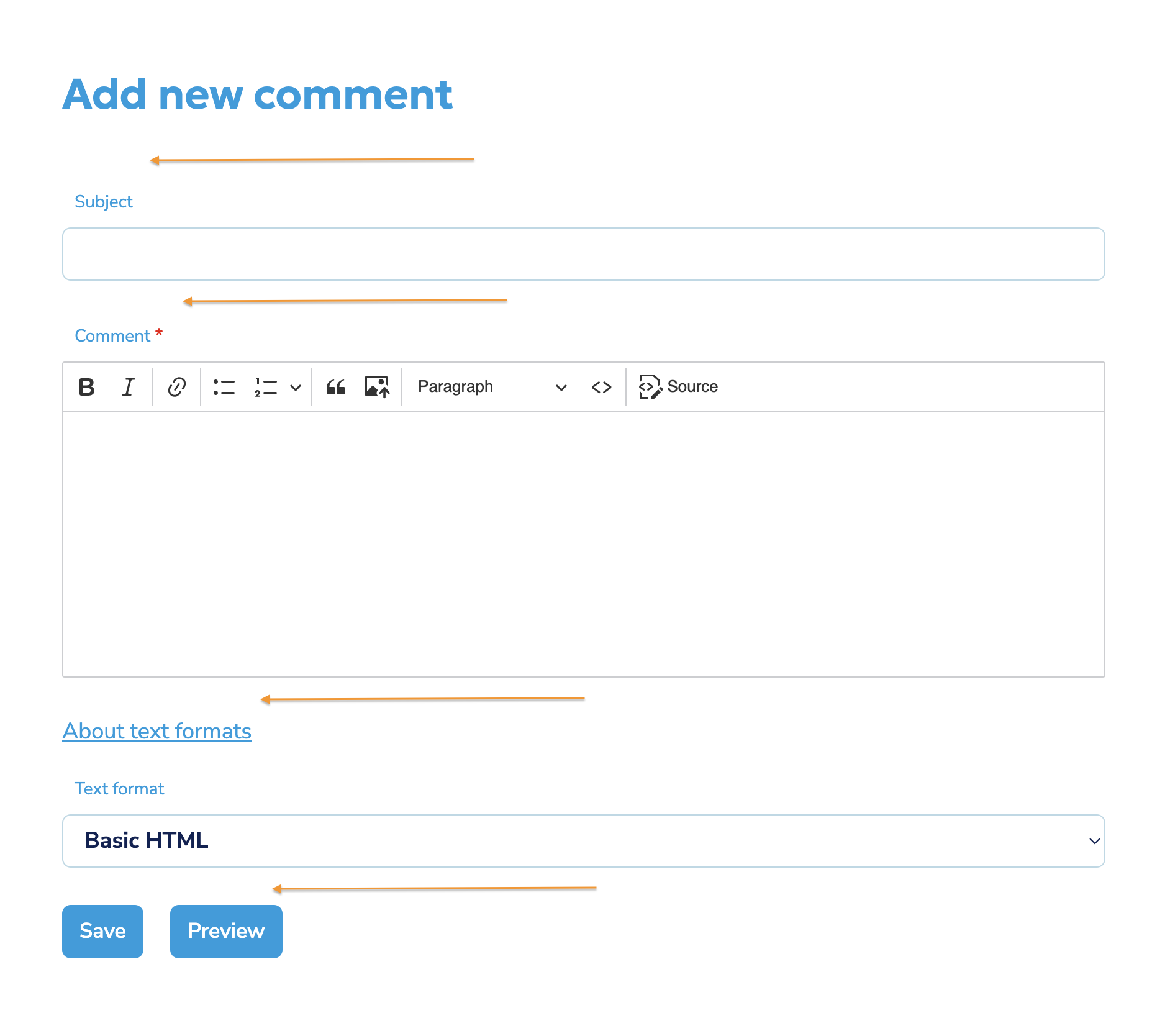Toggle italic formatting in the comment editor
Viewport: 1165px width, 1036px height.
click(x=128, y=386)
